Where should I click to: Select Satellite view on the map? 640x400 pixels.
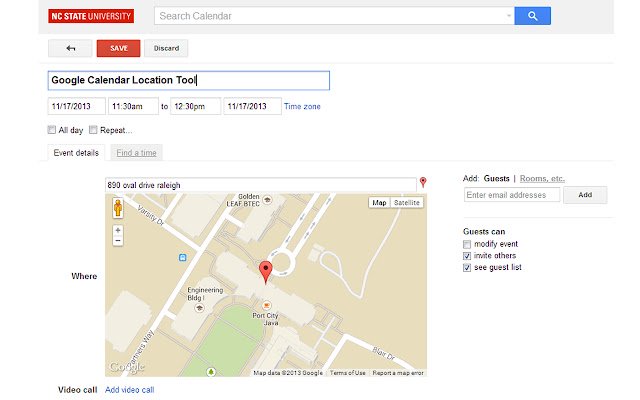(407, 202)
